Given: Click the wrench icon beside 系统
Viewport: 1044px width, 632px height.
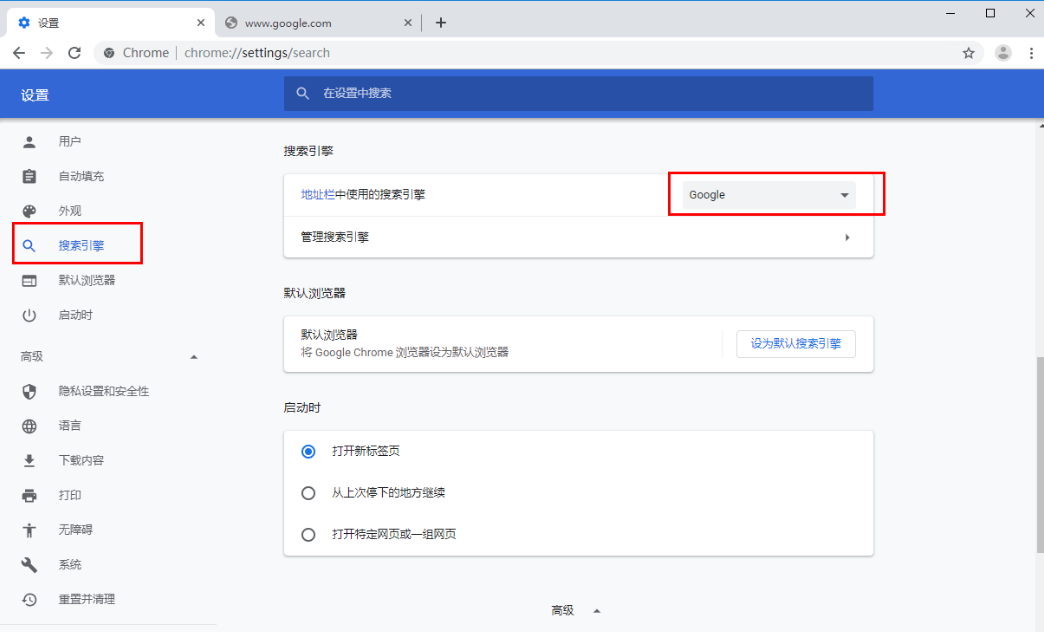Looking at the screenshot, I should 29,565.
